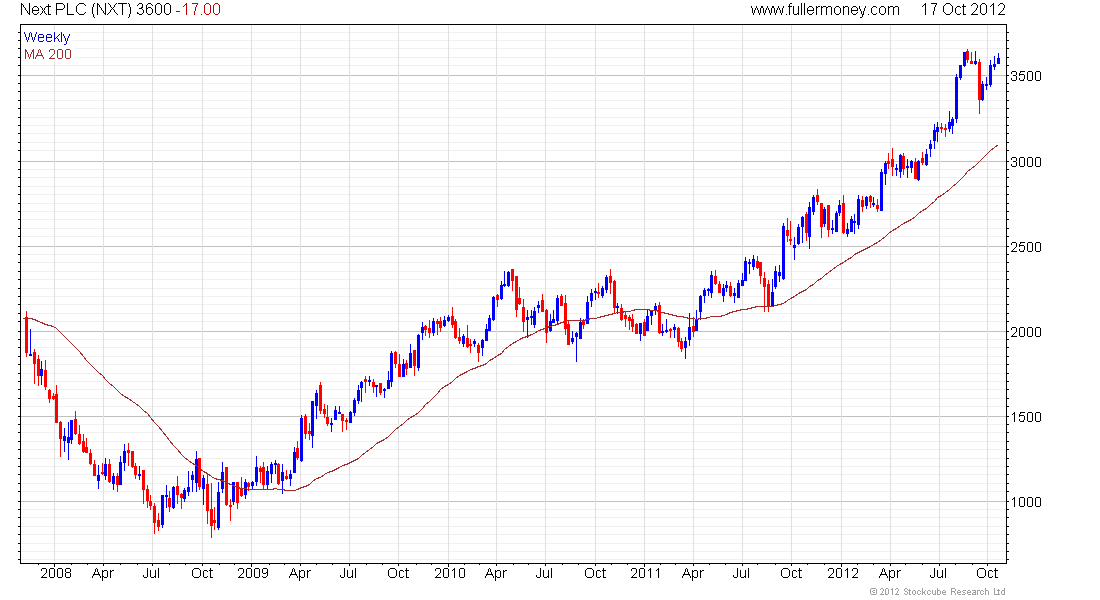Click the '2011' year label on time axis

click(645, 573)
